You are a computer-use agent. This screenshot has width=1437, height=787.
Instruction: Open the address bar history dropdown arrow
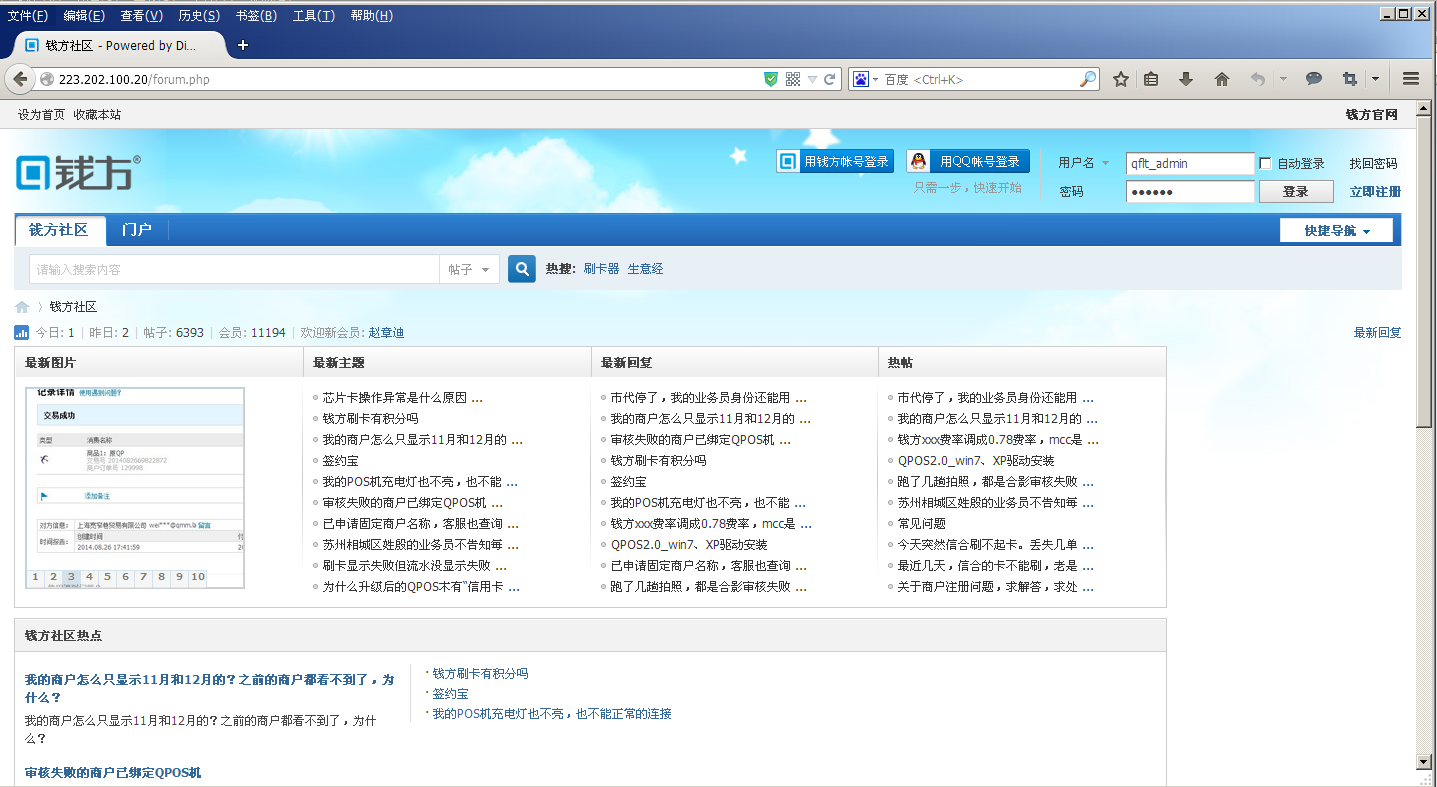click(812, 79)
